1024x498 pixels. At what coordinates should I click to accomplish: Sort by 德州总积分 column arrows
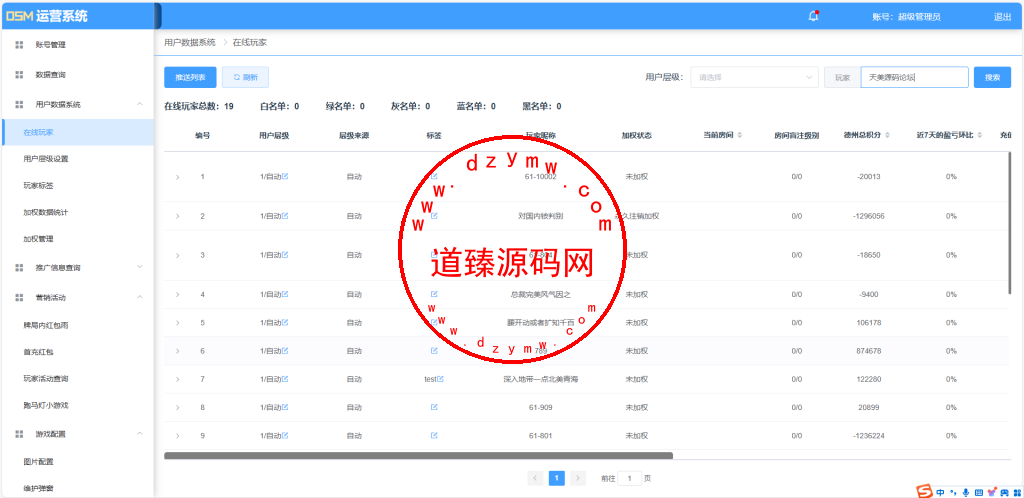pyautogui.click(x=888, y=135)
